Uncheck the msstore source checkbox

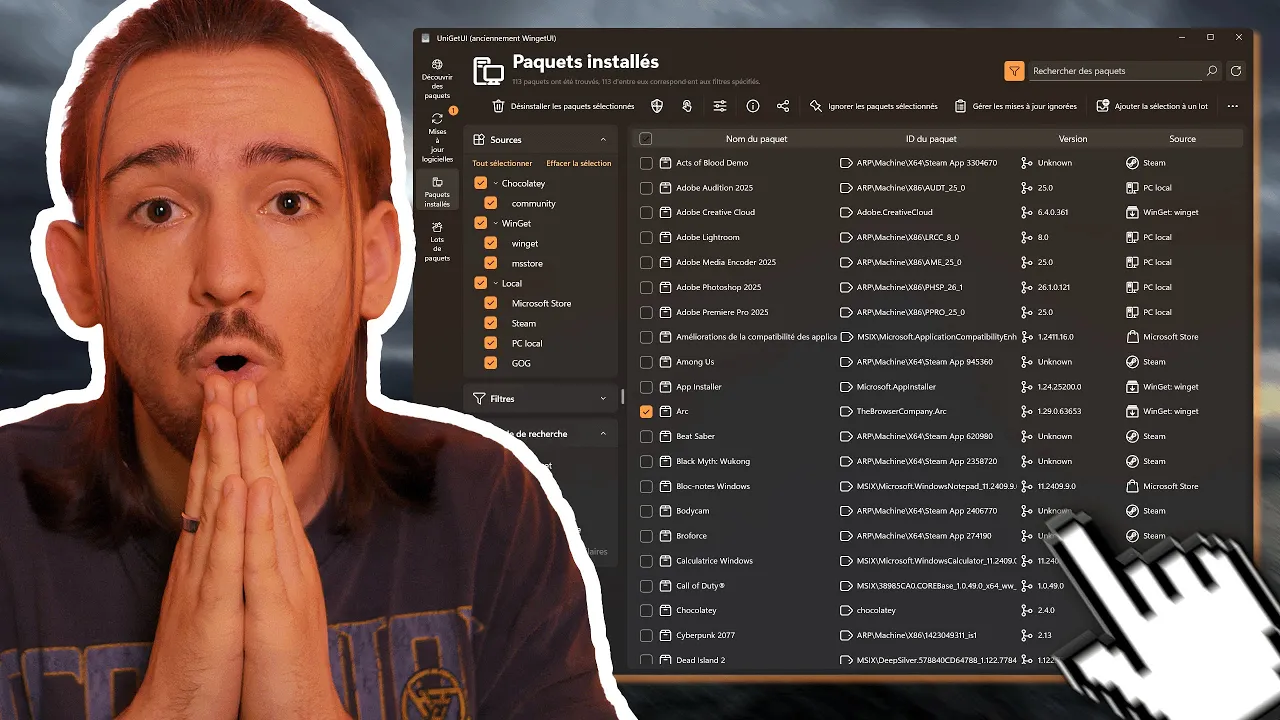pyautogui.click(x=490, y=263)
